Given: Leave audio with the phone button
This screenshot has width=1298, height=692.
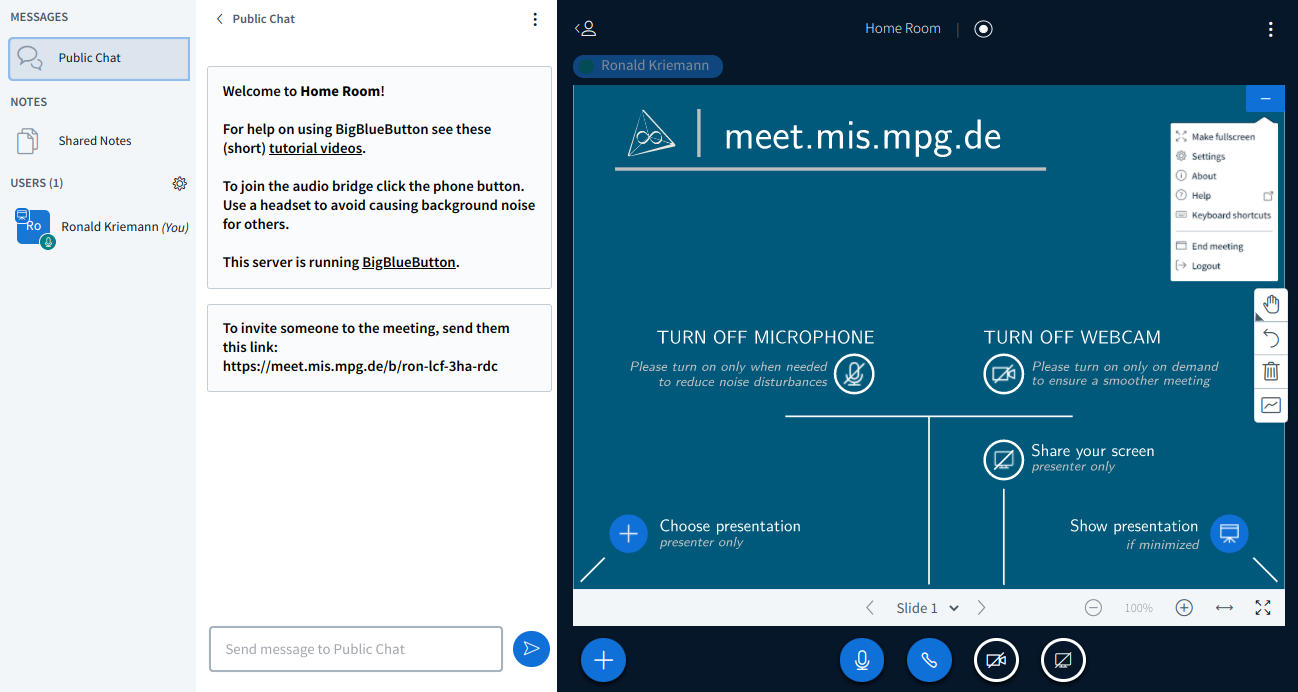Looking at the screenshot, I should coord(929,660).
